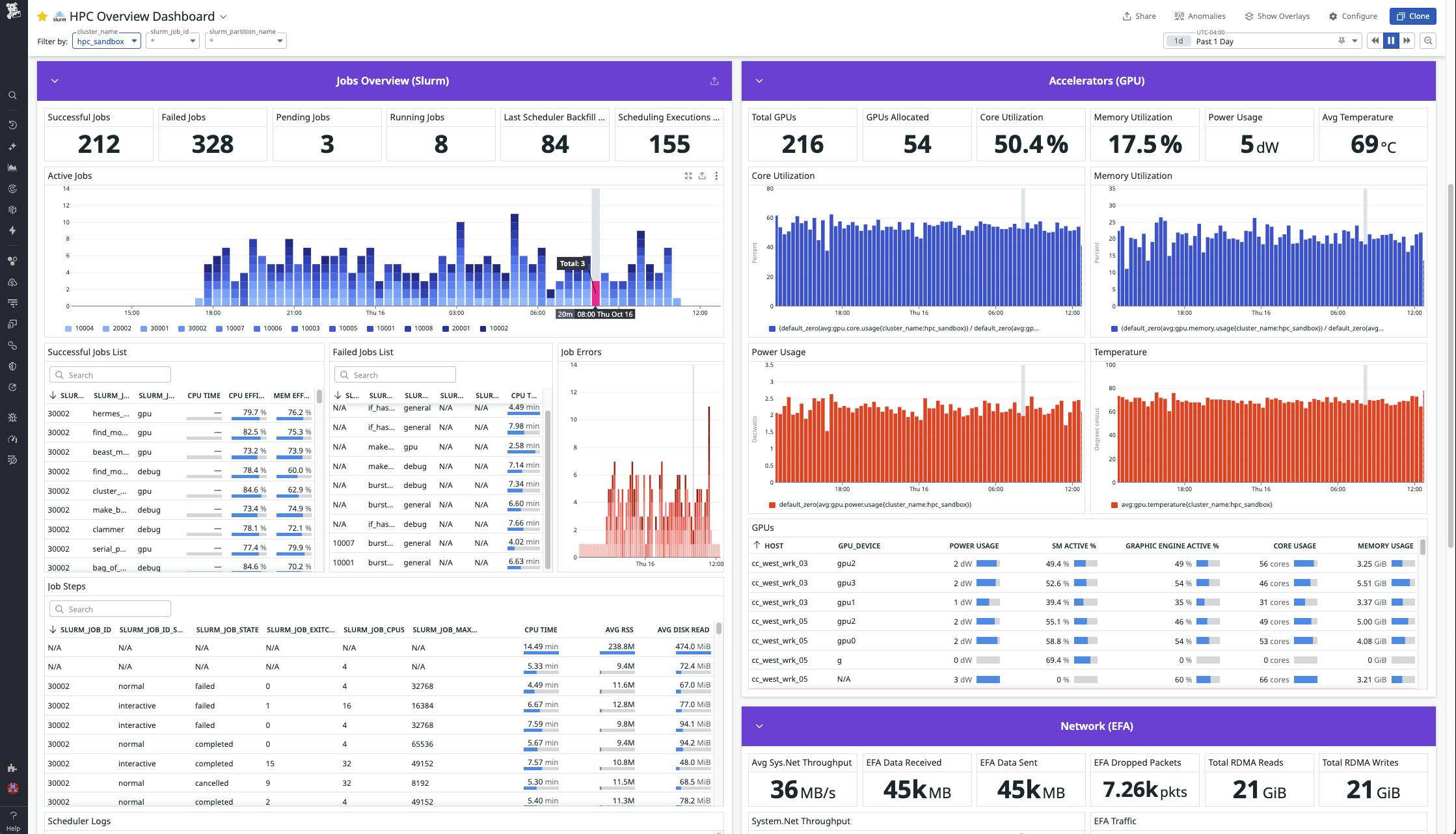Pin the time frame using the pin icon
The image size is (1456, 834).
tap(1340, 40)
